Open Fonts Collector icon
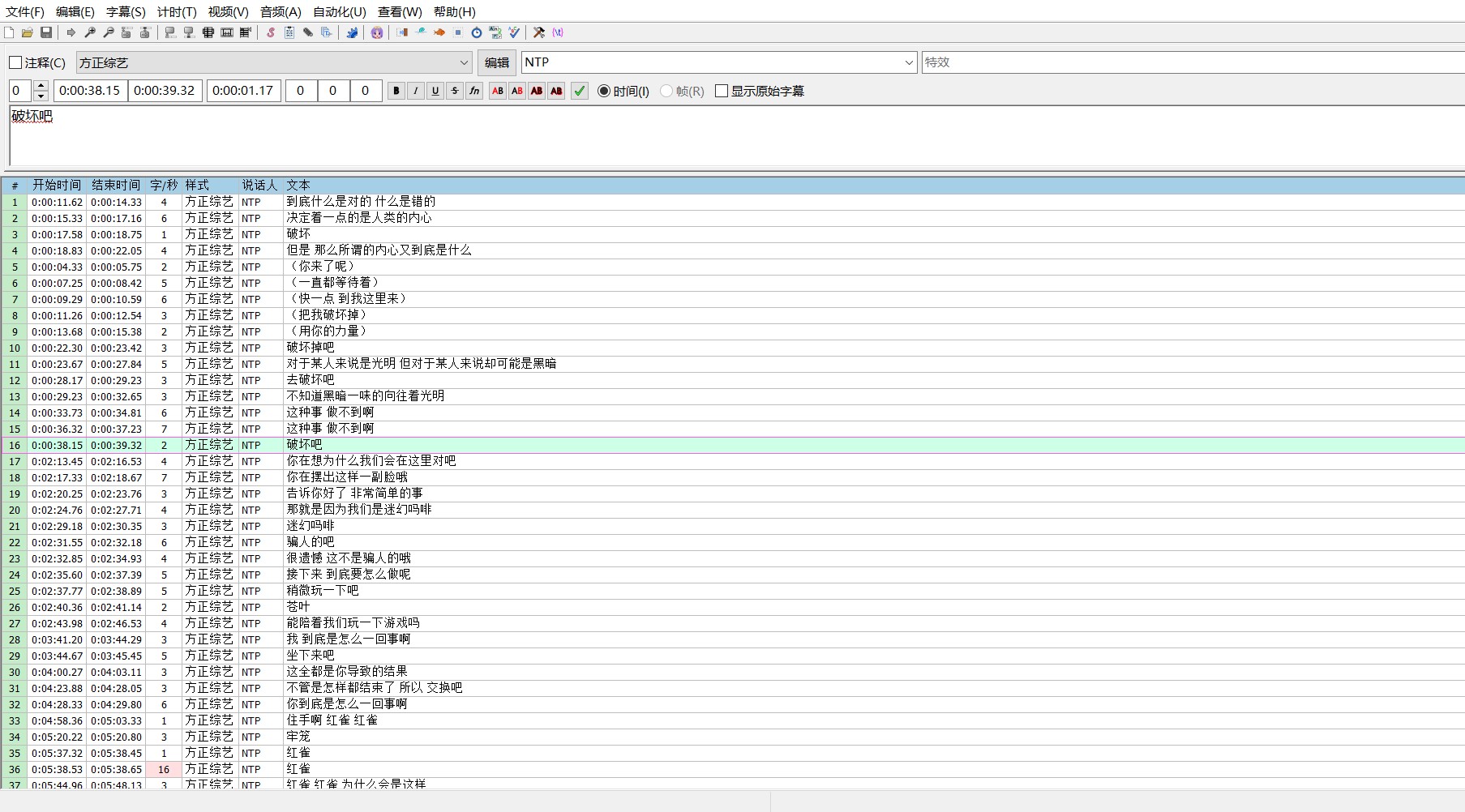The width and height of the screenshot is (1465, 812). point(326,32)
